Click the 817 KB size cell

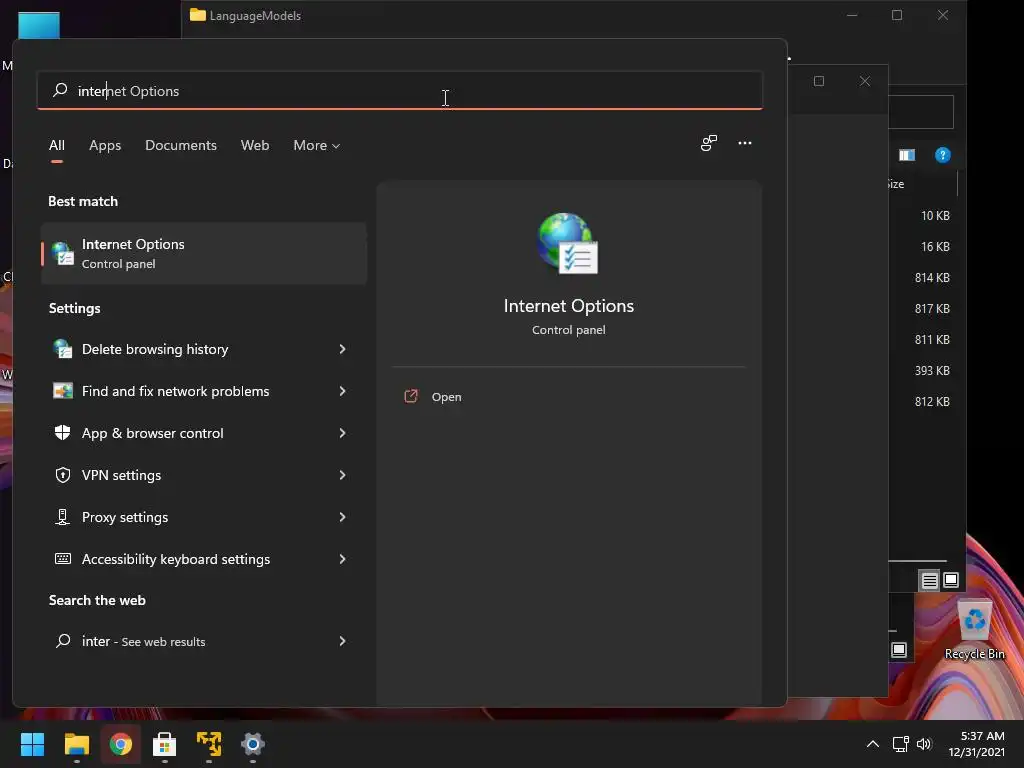(932, 308)
